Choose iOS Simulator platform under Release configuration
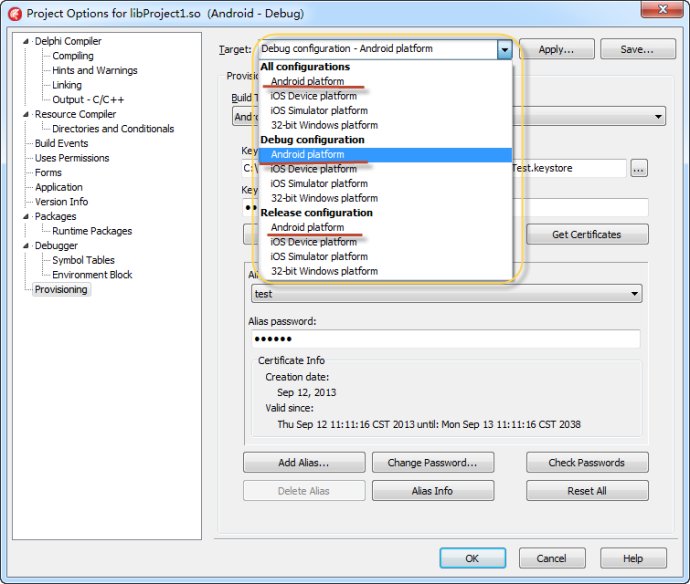 click(x=319, y=257)
